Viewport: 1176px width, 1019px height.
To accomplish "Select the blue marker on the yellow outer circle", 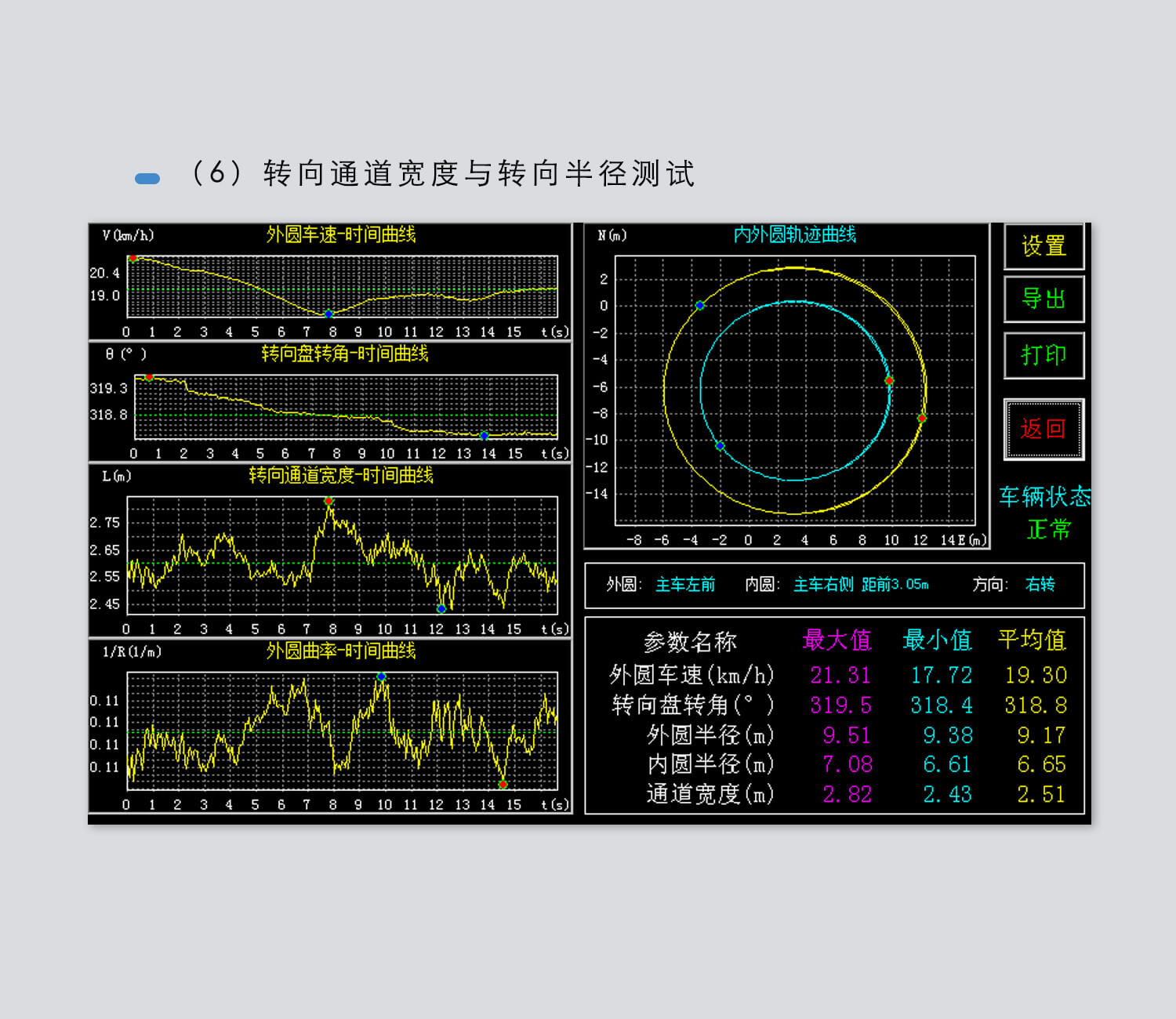I will [700, 306].
